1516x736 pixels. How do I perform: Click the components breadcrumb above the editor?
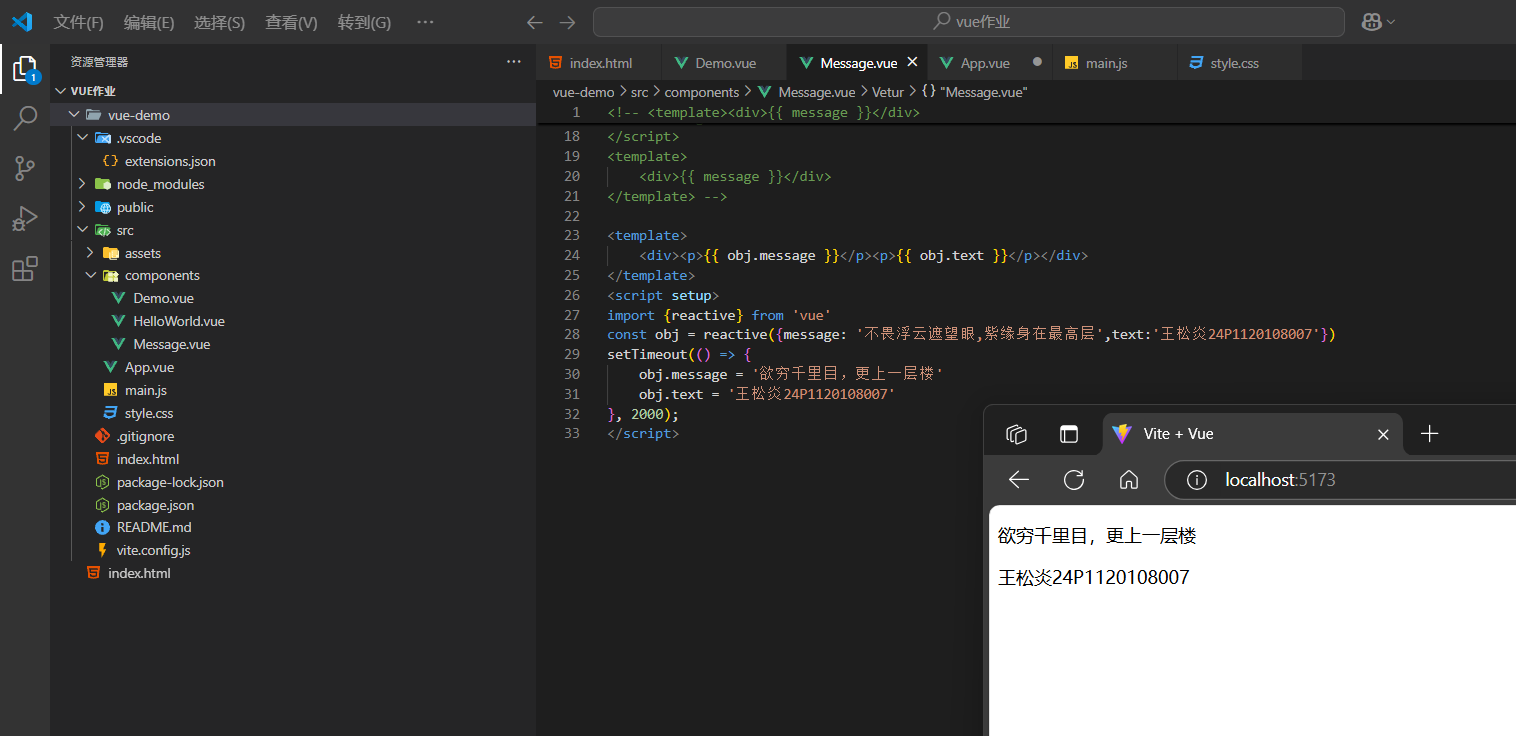click(702, 92)
